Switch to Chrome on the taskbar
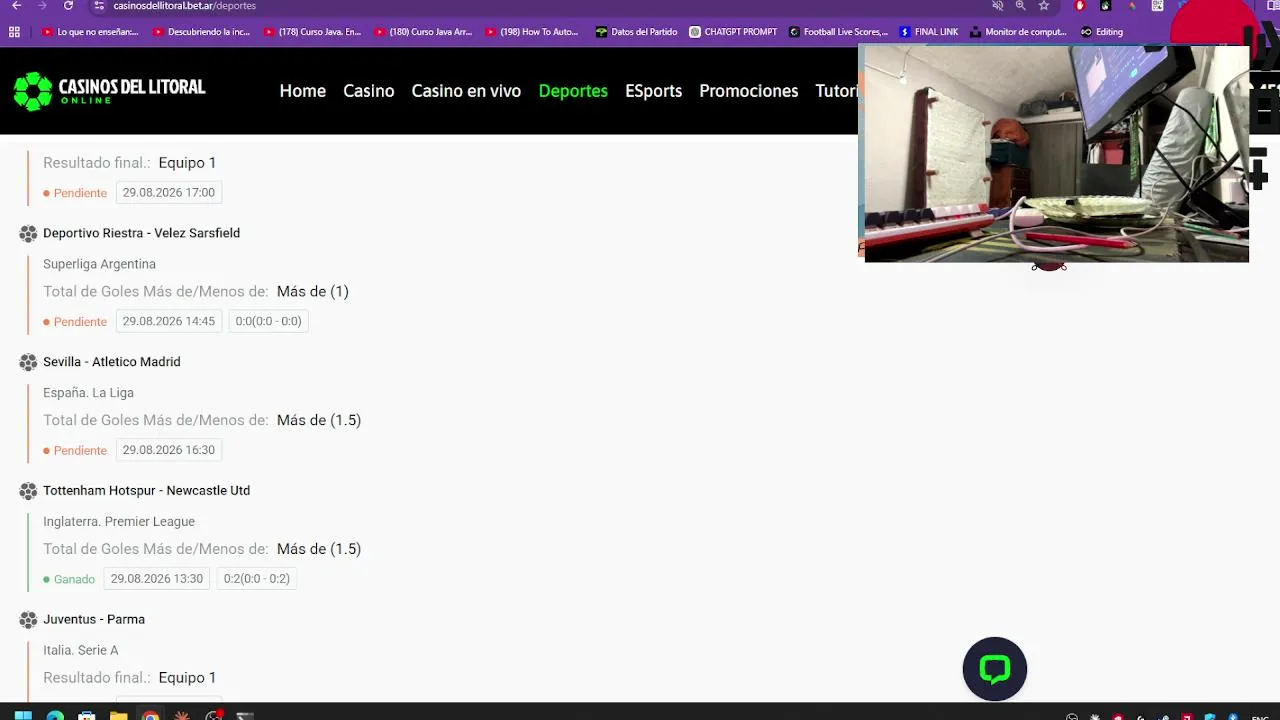1280x720 pixels. click(150, 716)
